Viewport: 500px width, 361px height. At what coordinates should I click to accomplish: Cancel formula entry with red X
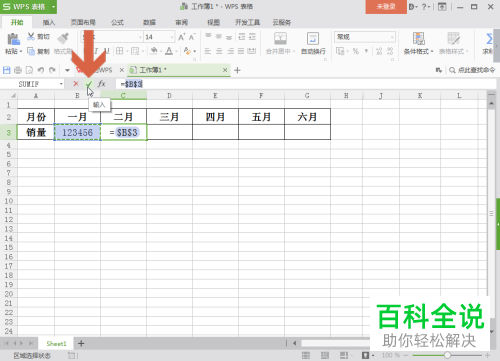click(x=76, y=84)
